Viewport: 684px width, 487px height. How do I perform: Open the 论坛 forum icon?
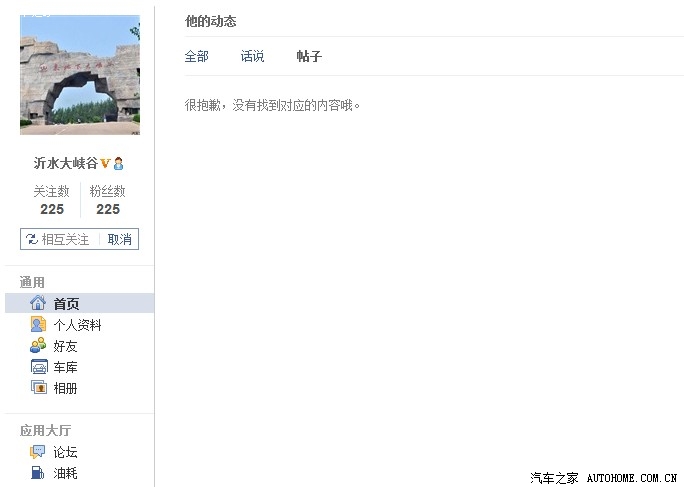(x=38, y=452)
